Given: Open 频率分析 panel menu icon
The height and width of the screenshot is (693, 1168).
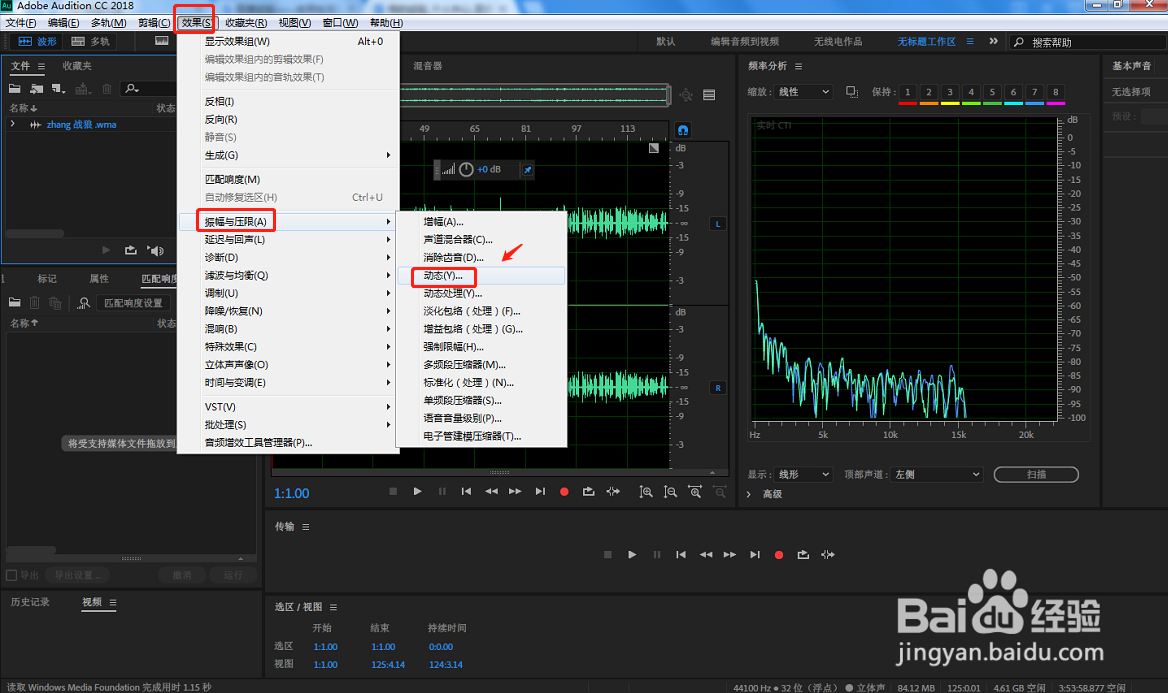Looking at the screenshot, I should [799, 66].
